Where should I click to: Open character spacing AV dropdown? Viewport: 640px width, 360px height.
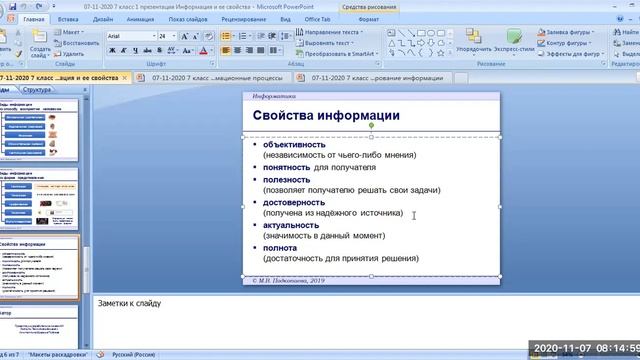click(x=173, y=51)
